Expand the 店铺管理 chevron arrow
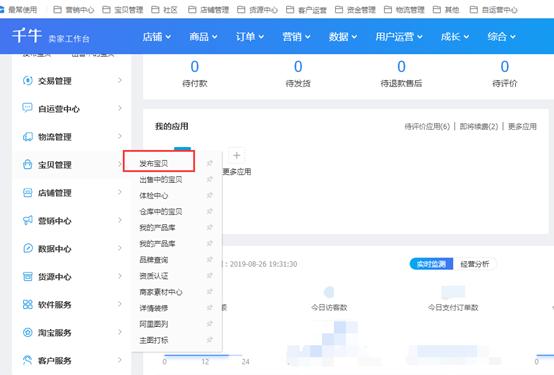The width and height of the screenshot is (554, 375). click(120, 192)
